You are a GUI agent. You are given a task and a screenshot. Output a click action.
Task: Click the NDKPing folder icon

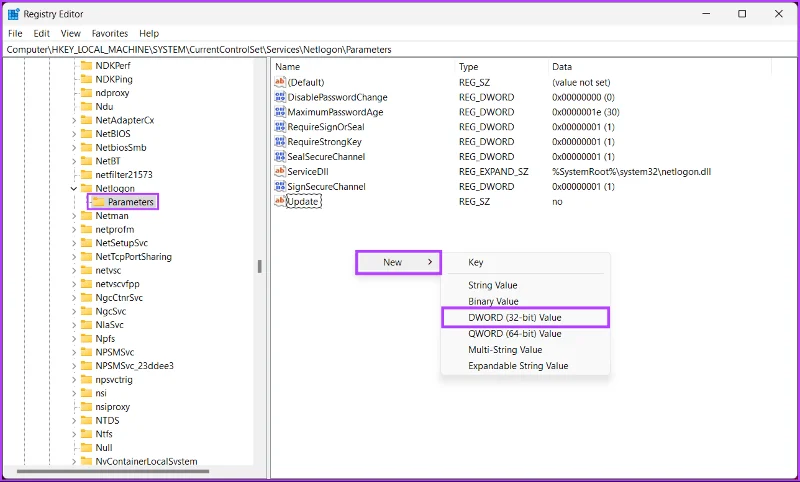pyautogui.click(x=86, y=79)
